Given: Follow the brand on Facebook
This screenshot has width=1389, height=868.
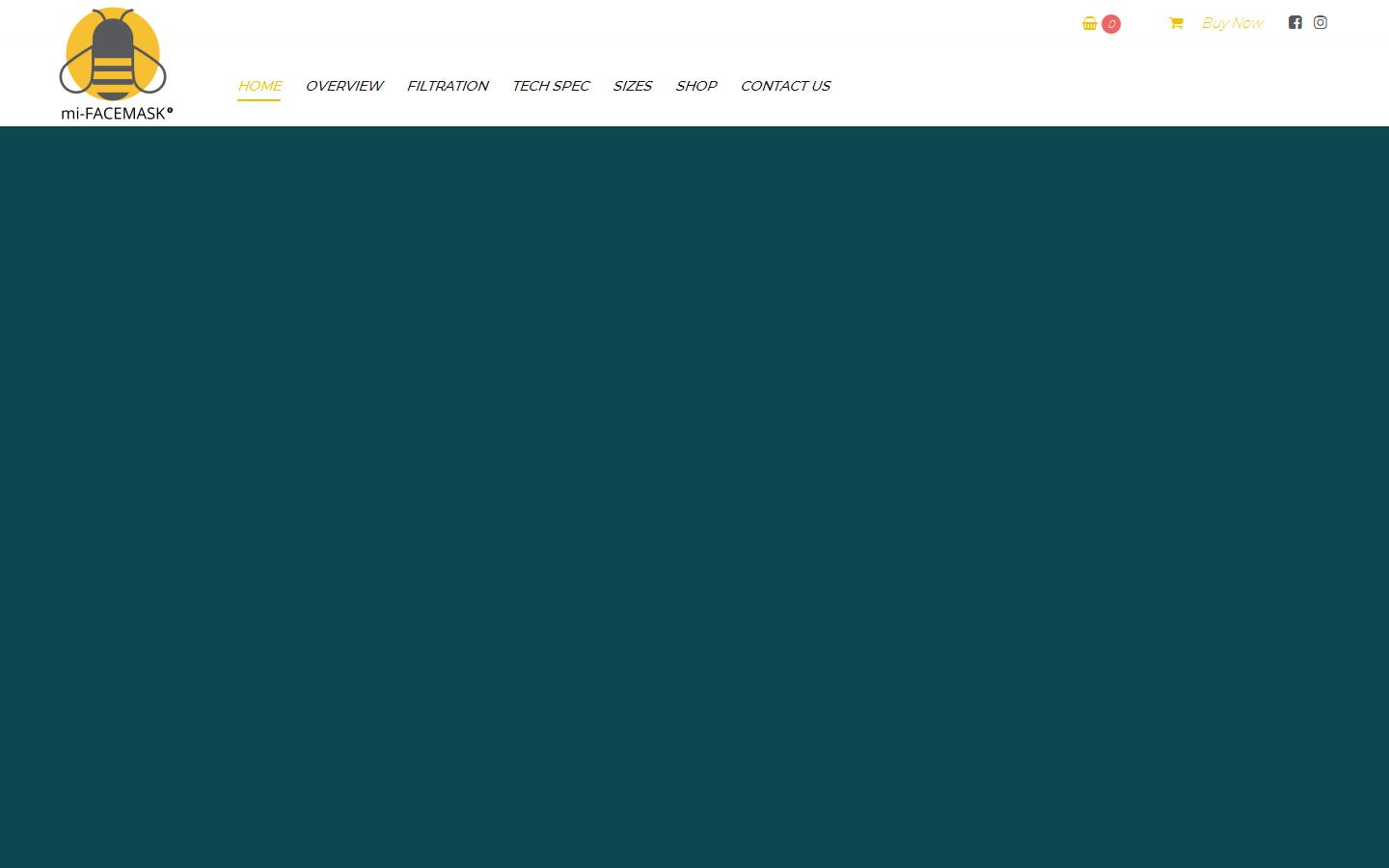Looking at the screenshot, I should tap(1294, 22).
